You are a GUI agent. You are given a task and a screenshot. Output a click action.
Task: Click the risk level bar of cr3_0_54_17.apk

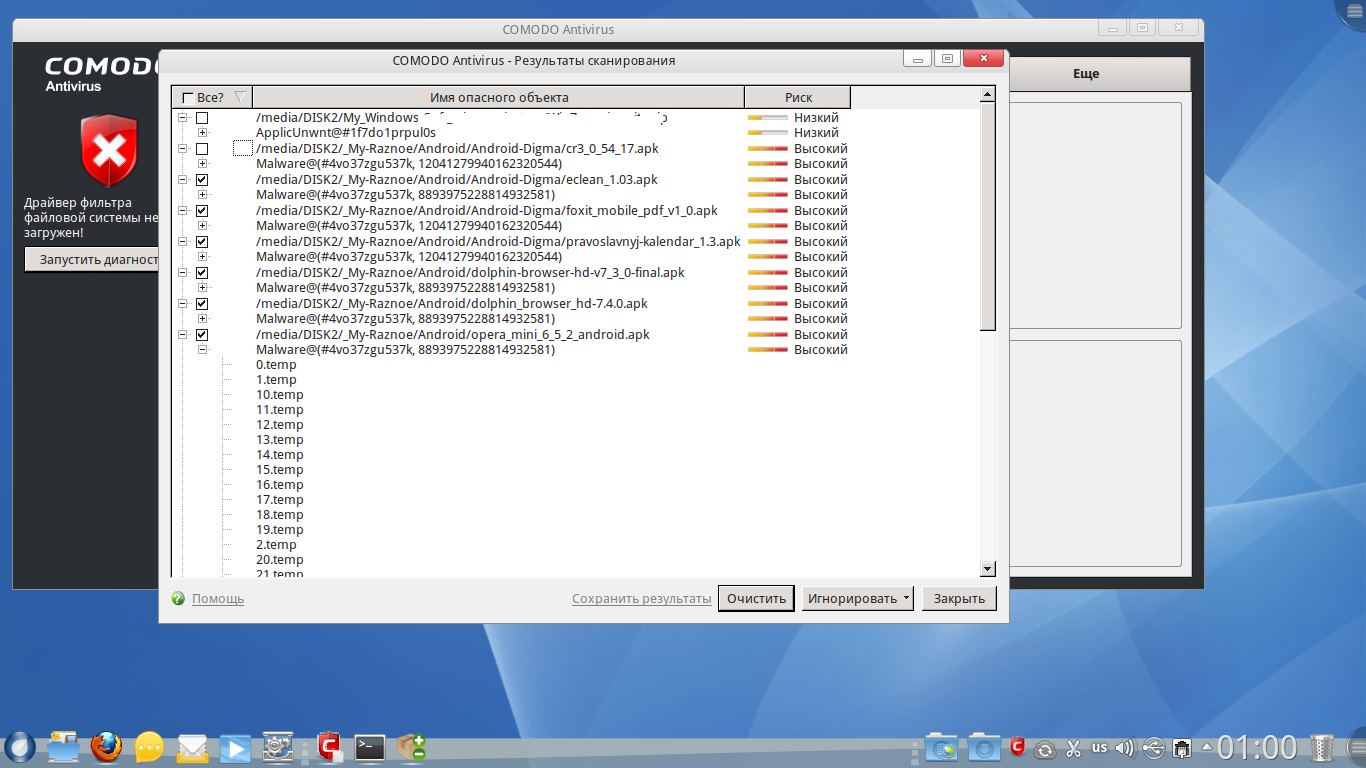(768, 149)
